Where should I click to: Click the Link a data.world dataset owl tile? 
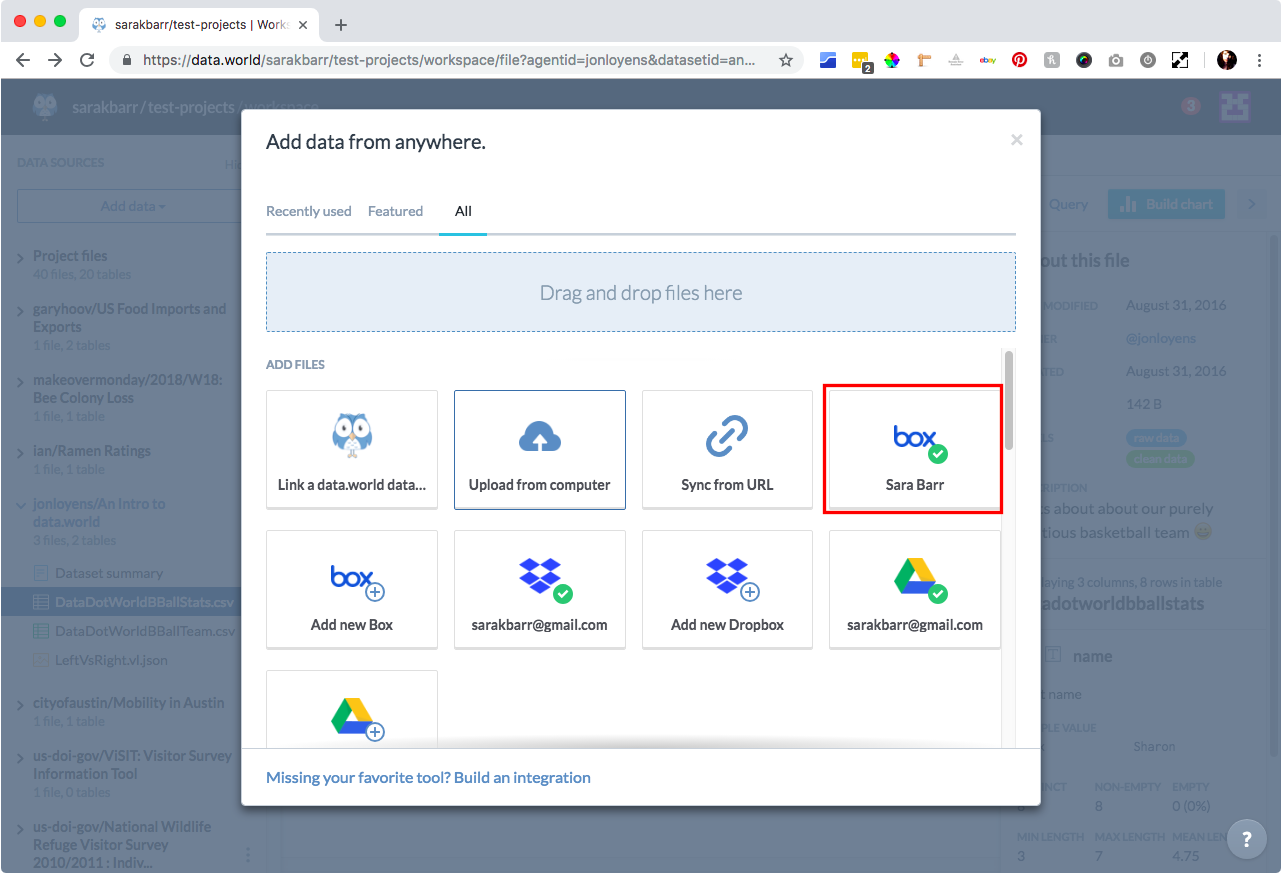(x=352, y=449)
